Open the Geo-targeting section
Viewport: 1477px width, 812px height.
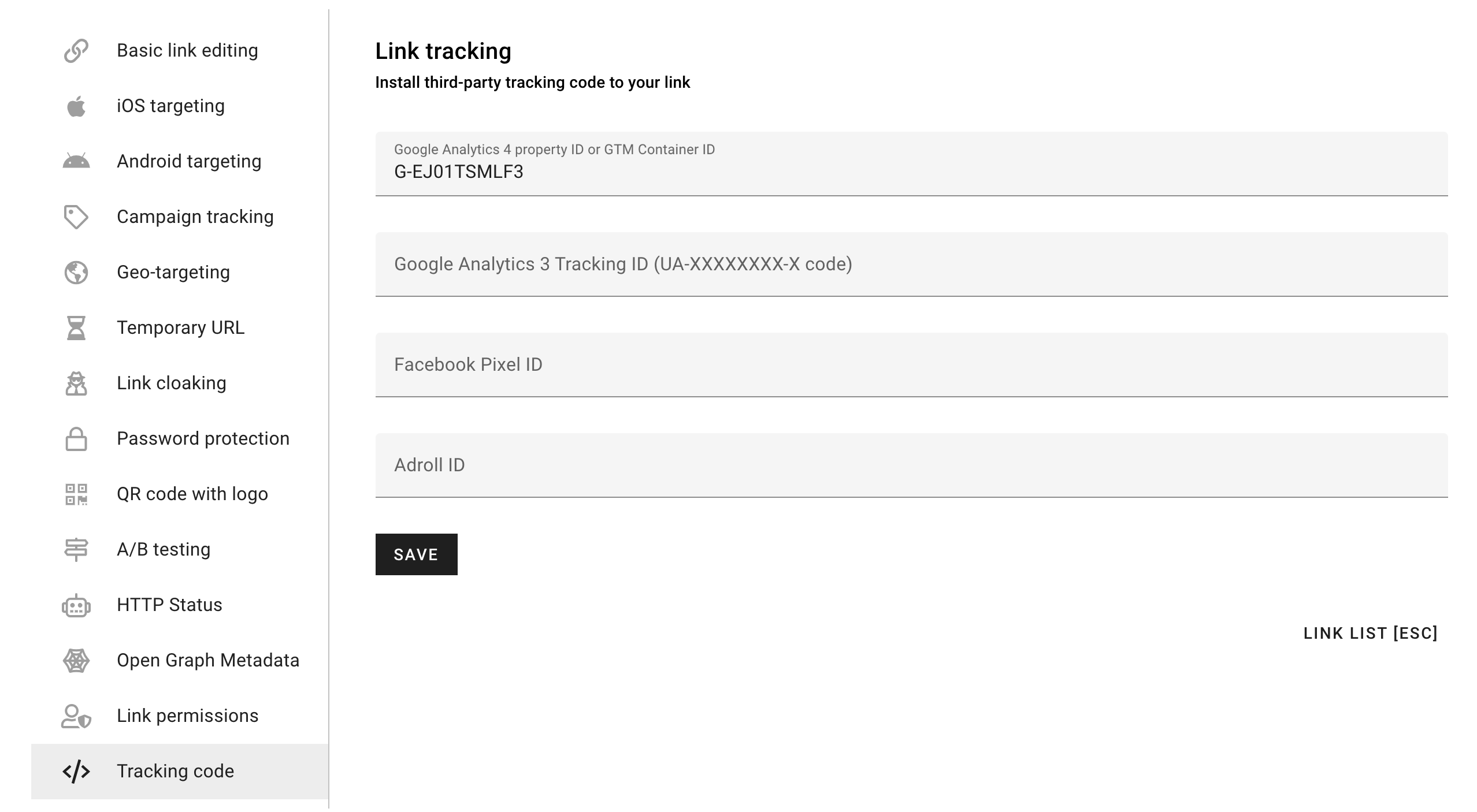(x=173, y=273)
